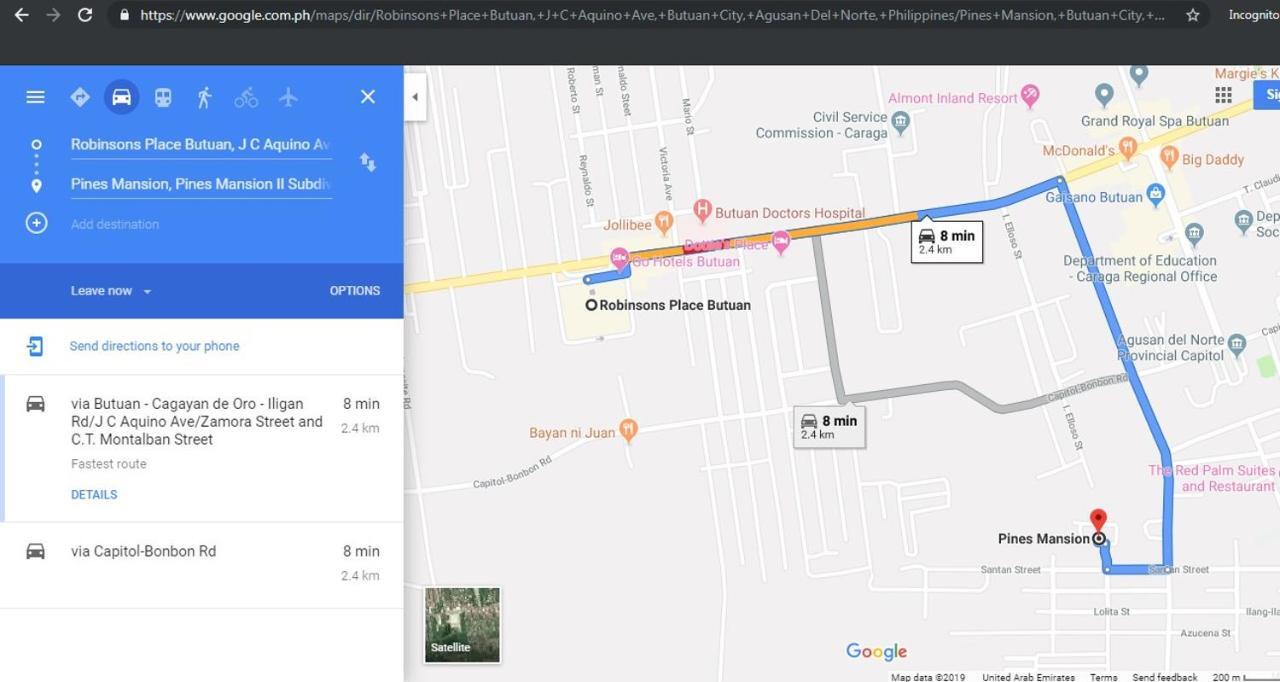Select driving travel mode car icon

pos(122,97)
